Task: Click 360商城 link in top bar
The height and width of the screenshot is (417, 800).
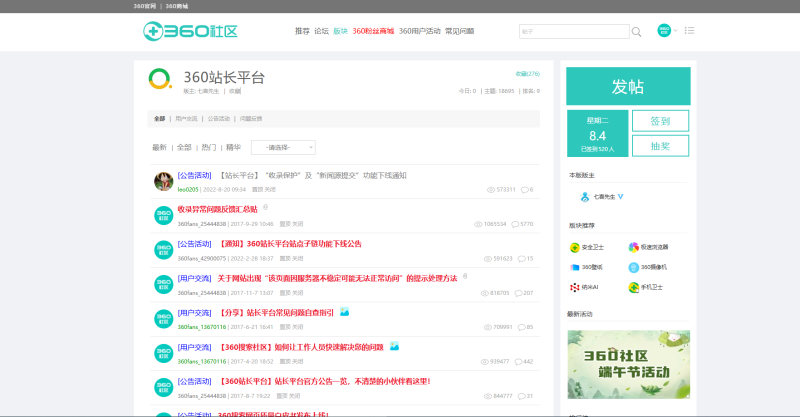Action: coord(177,6)
